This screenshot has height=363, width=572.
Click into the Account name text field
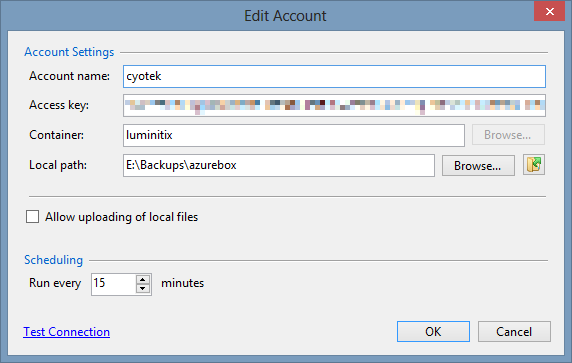coord(334,76)
